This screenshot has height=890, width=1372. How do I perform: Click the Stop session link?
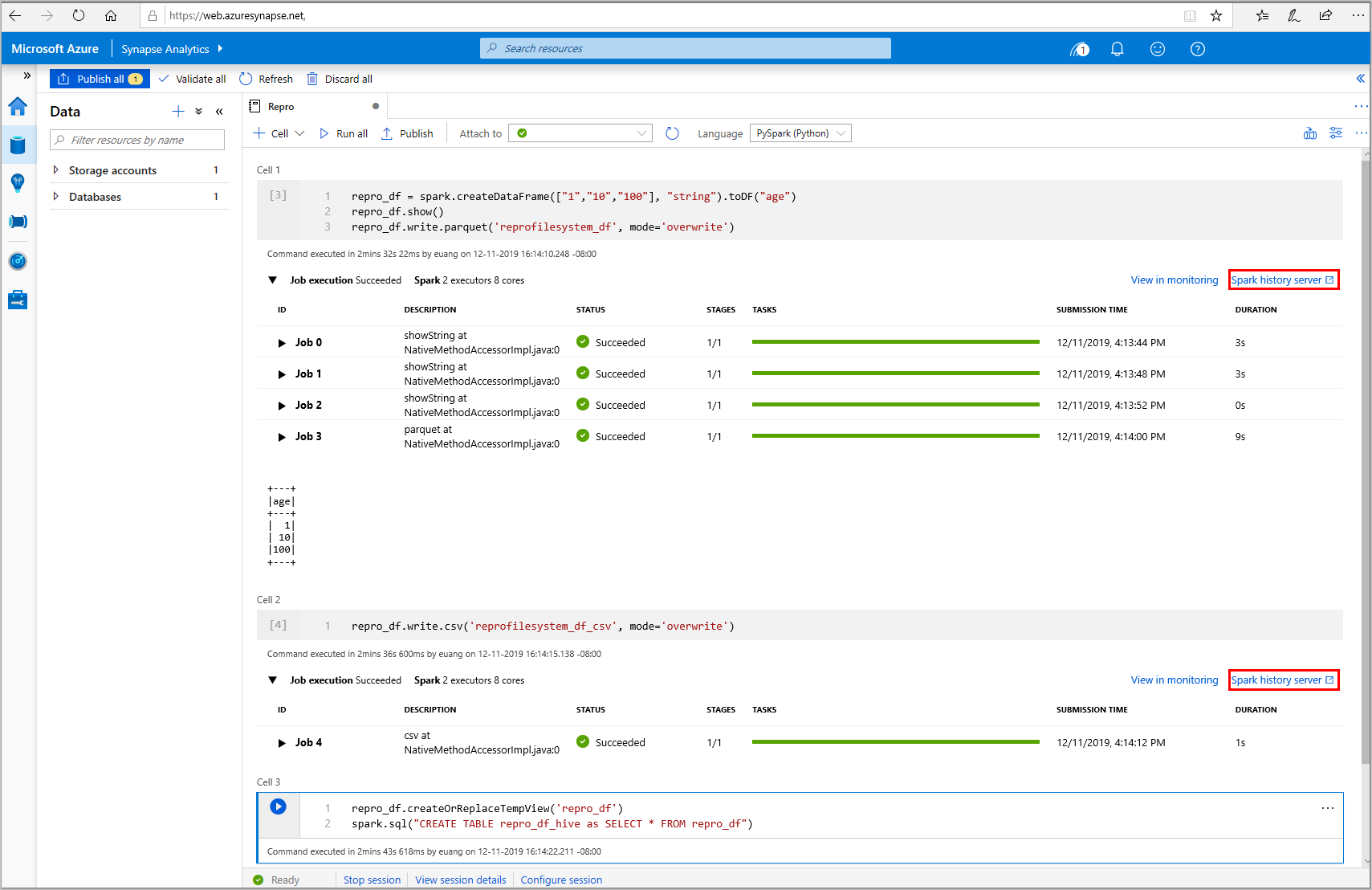point(372,880)
